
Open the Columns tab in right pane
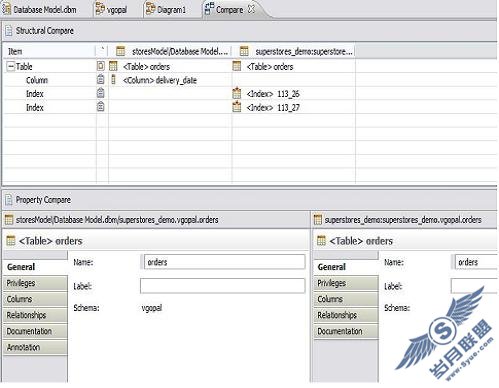coord(346,299)
